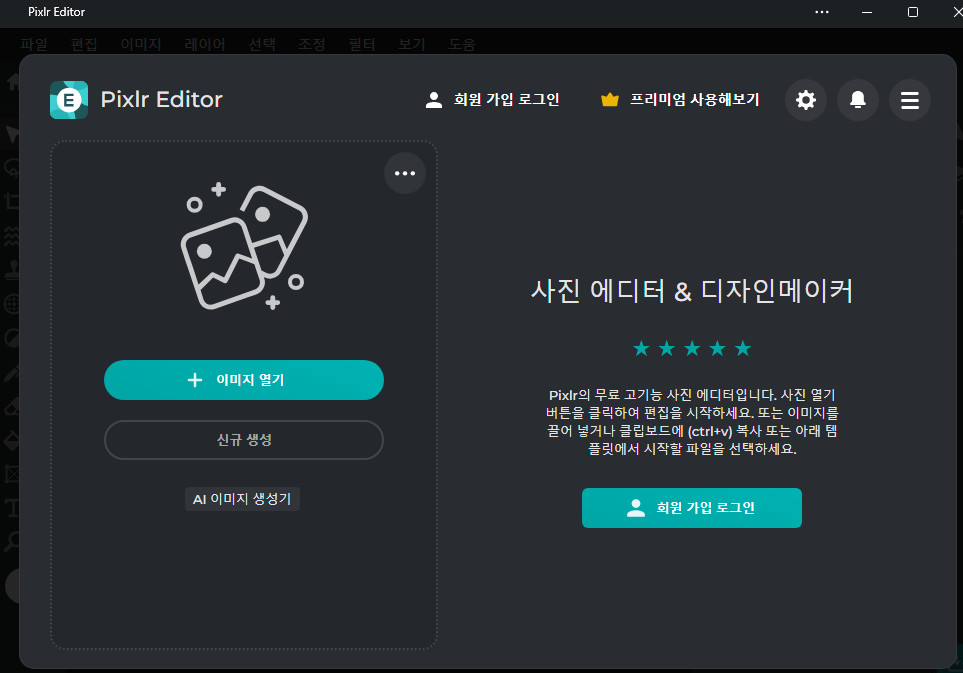Open the 파일 menu
This screenshot has height=673, width=963.
pyautogui.click(x=34, y=44)
